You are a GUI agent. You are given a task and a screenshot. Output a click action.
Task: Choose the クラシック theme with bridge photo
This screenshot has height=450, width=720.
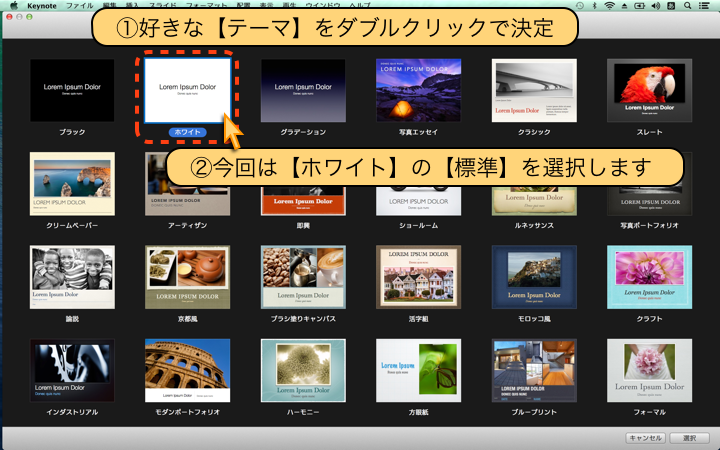tap(534, 90)
